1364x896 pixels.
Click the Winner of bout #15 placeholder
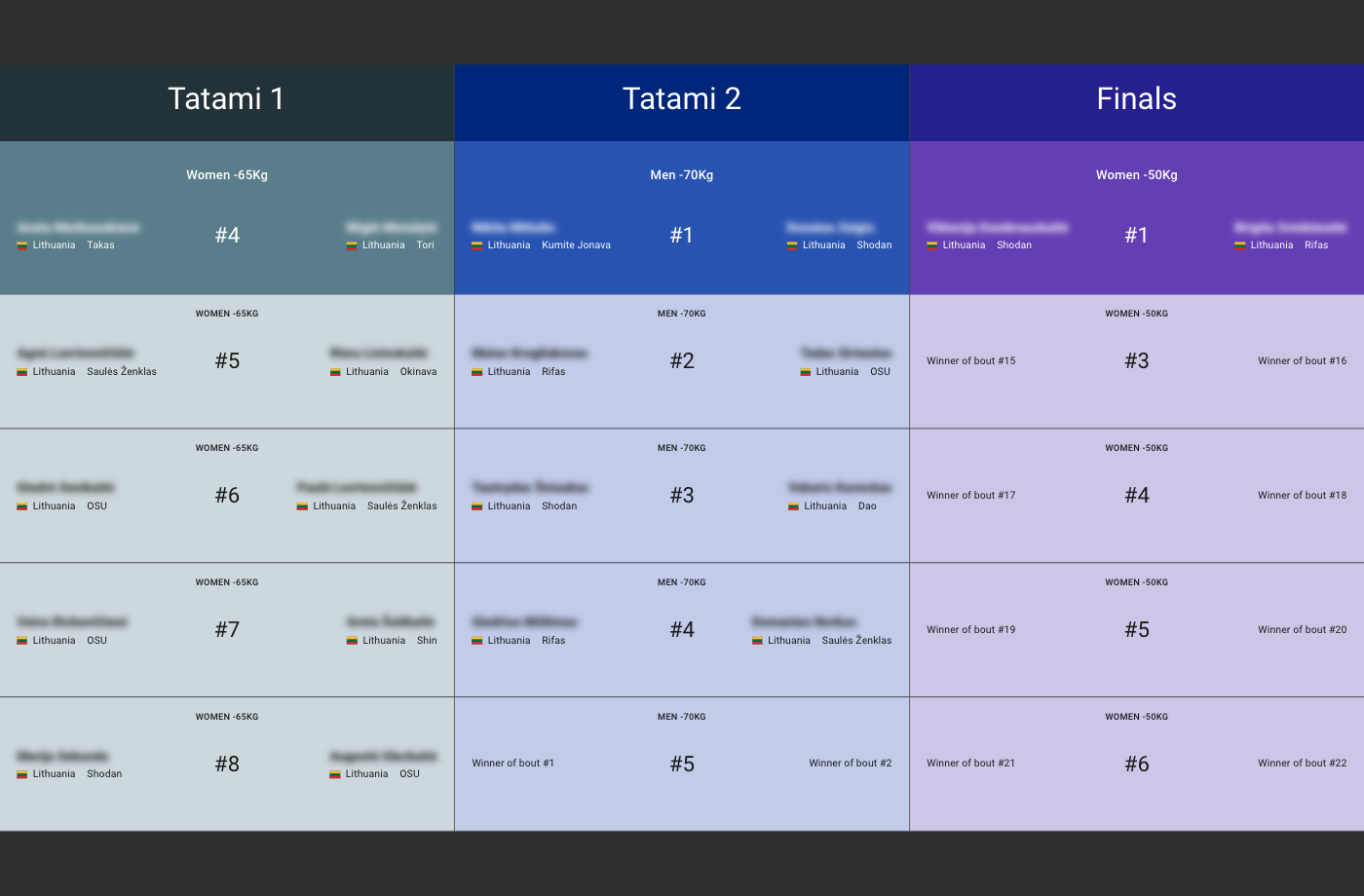(970, 361)
